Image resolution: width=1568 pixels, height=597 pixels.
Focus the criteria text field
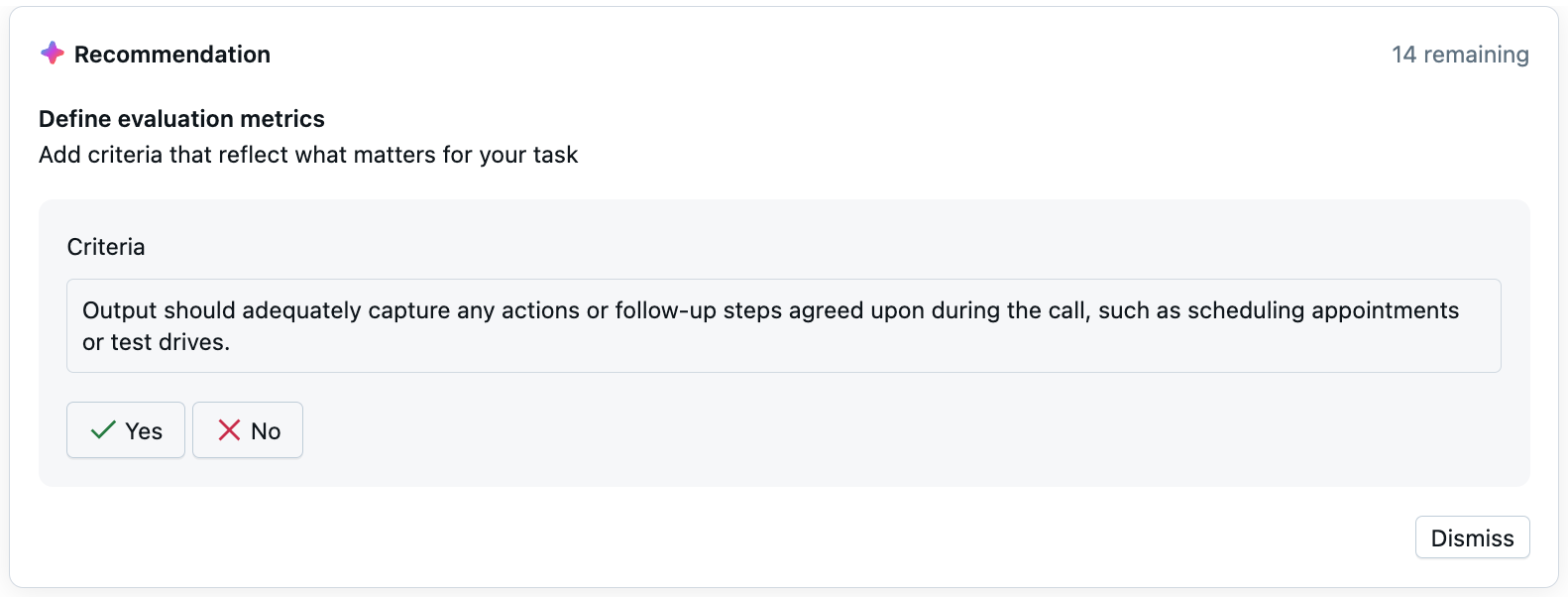tap(783, 325)
